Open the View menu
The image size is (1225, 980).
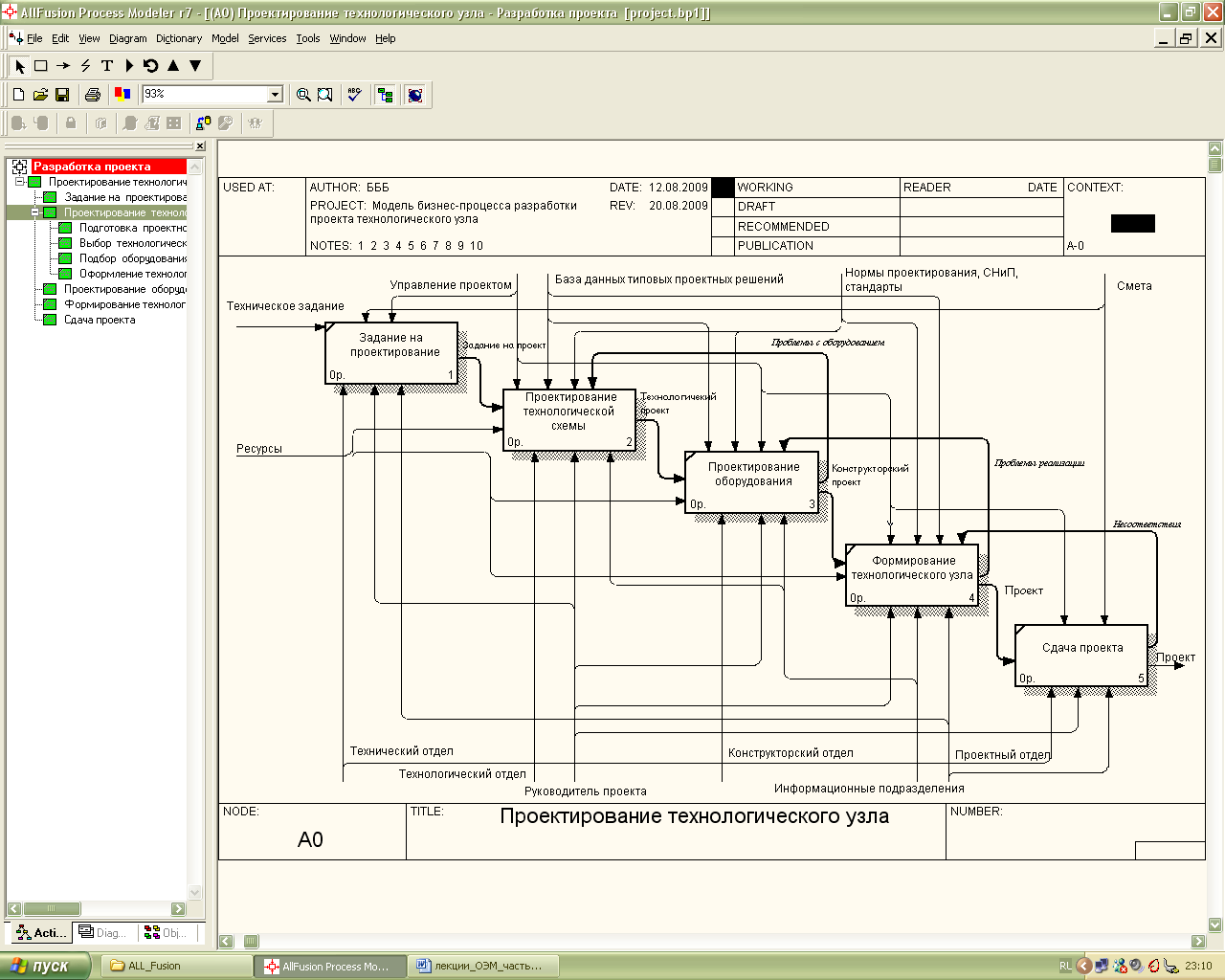(89, 38)
